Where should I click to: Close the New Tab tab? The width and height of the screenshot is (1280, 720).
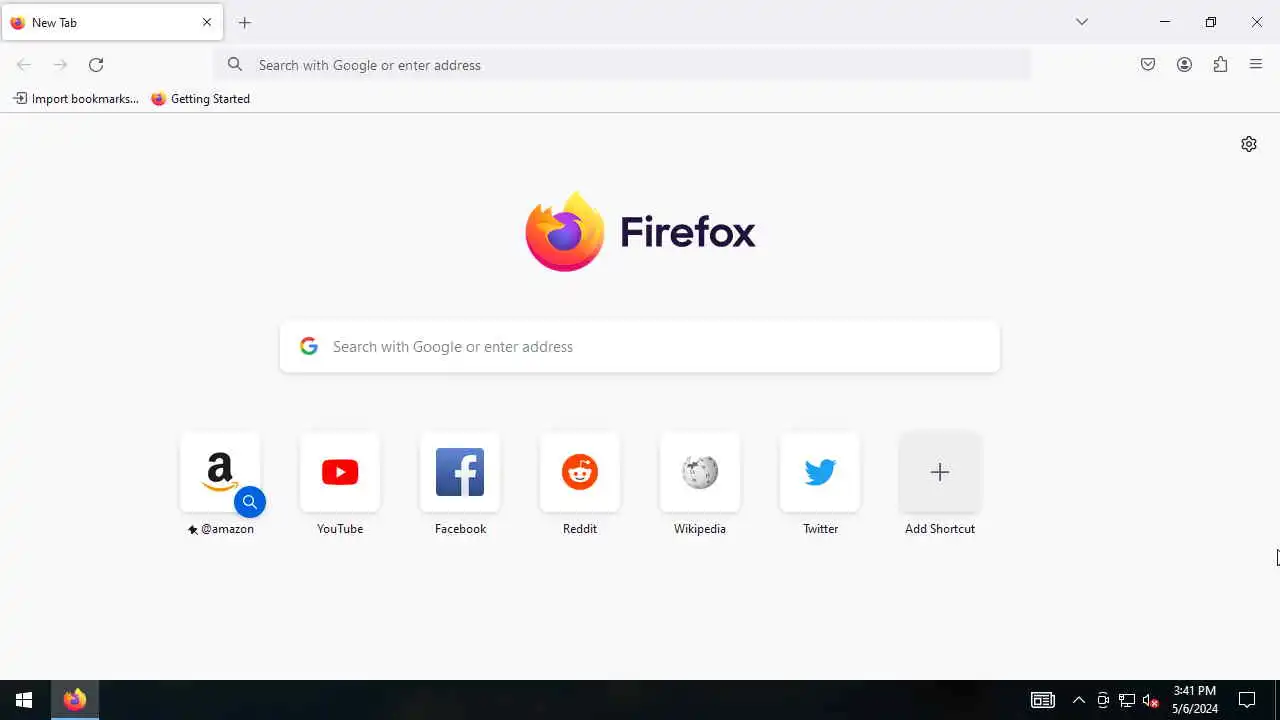point(207,22)
